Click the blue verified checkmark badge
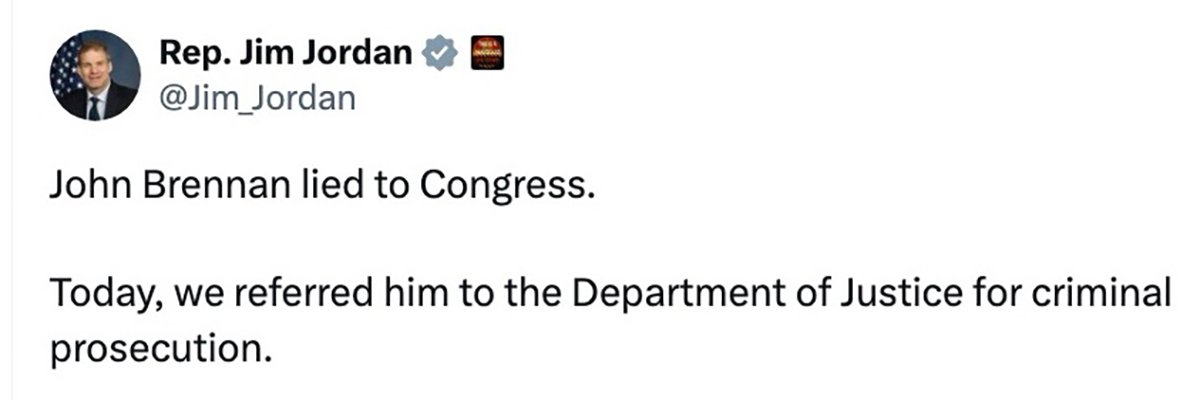This screenshot has height=400, width=1200. point(442,53)
